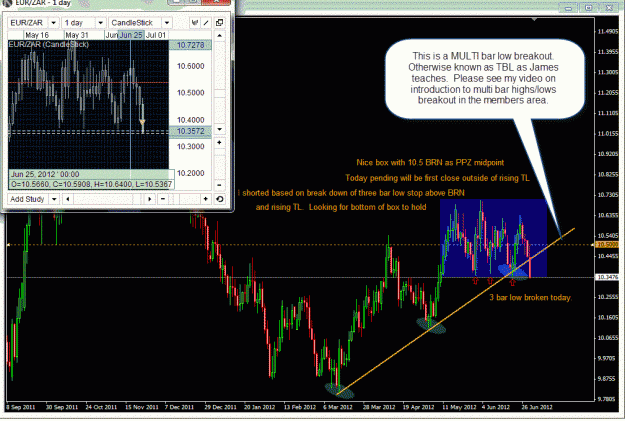Viewport: 625px width, 421px height.
Task: Click the OHLC values readout line
Action: (x=91, y=184)
